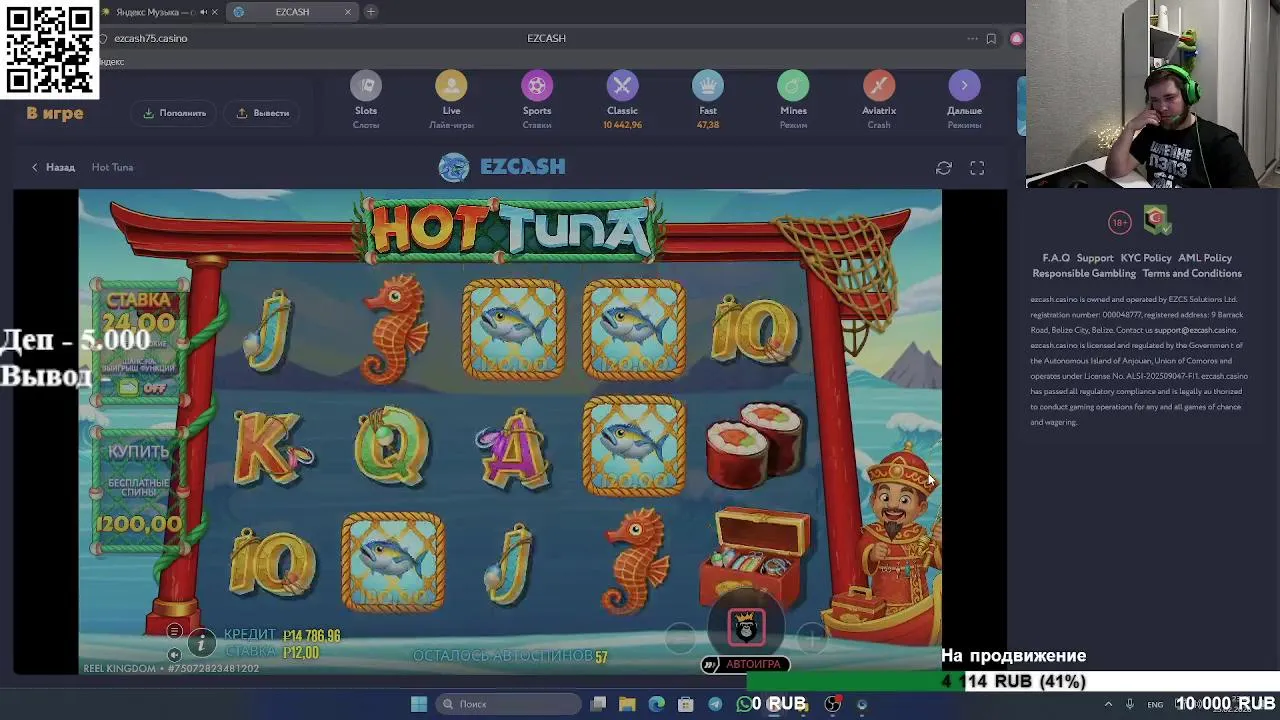Select the EZCASH browser tab
Screen dimensions: 1280x720
tap(292, 12)
